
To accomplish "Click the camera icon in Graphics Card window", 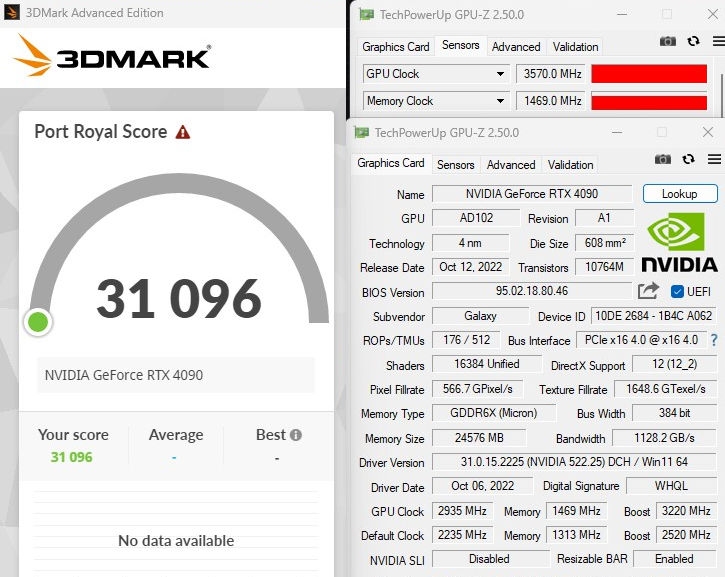I will tap(662, 159).
